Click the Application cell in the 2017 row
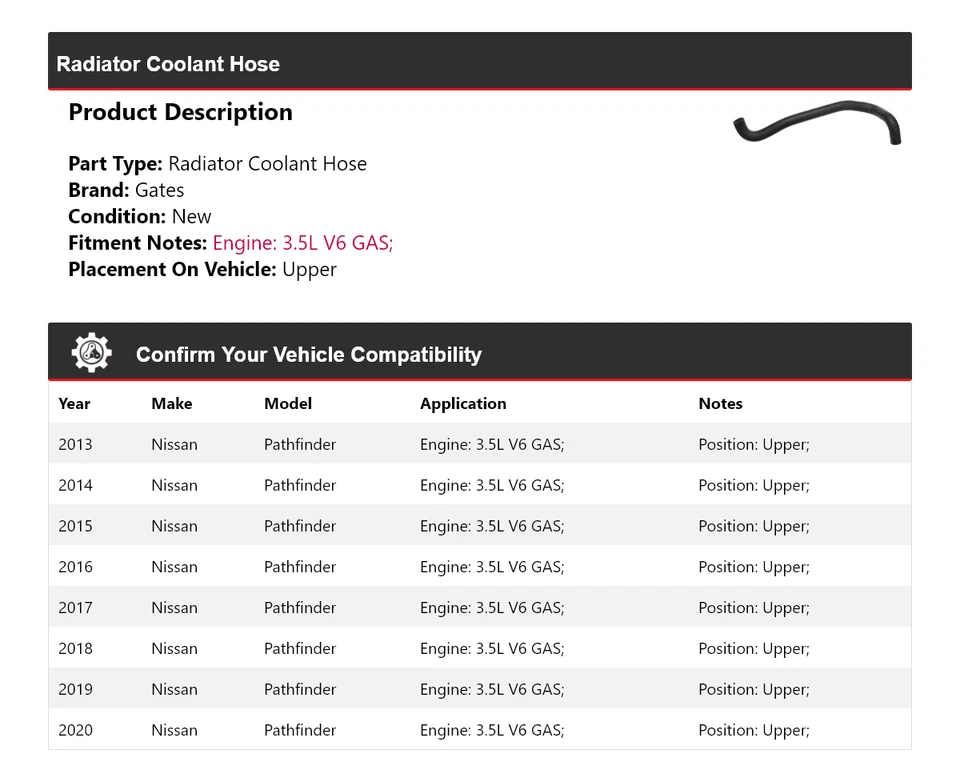 492,609
